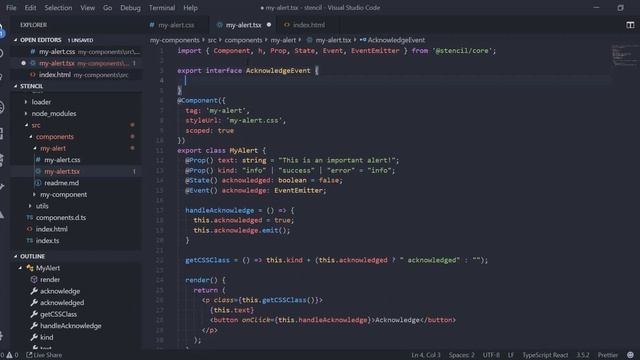Collapse the OUTLINE section

pyautogui.click(x=16, y=256)
